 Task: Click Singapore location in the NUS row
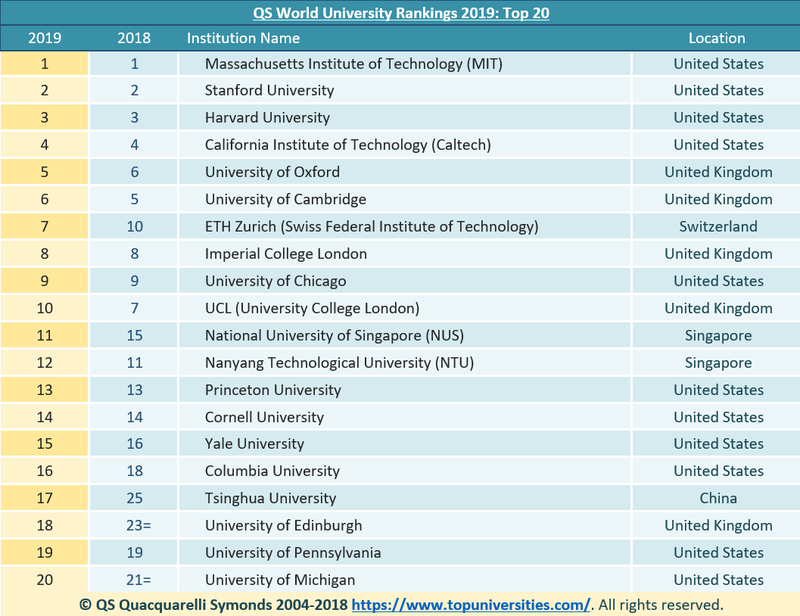(718, 335)
